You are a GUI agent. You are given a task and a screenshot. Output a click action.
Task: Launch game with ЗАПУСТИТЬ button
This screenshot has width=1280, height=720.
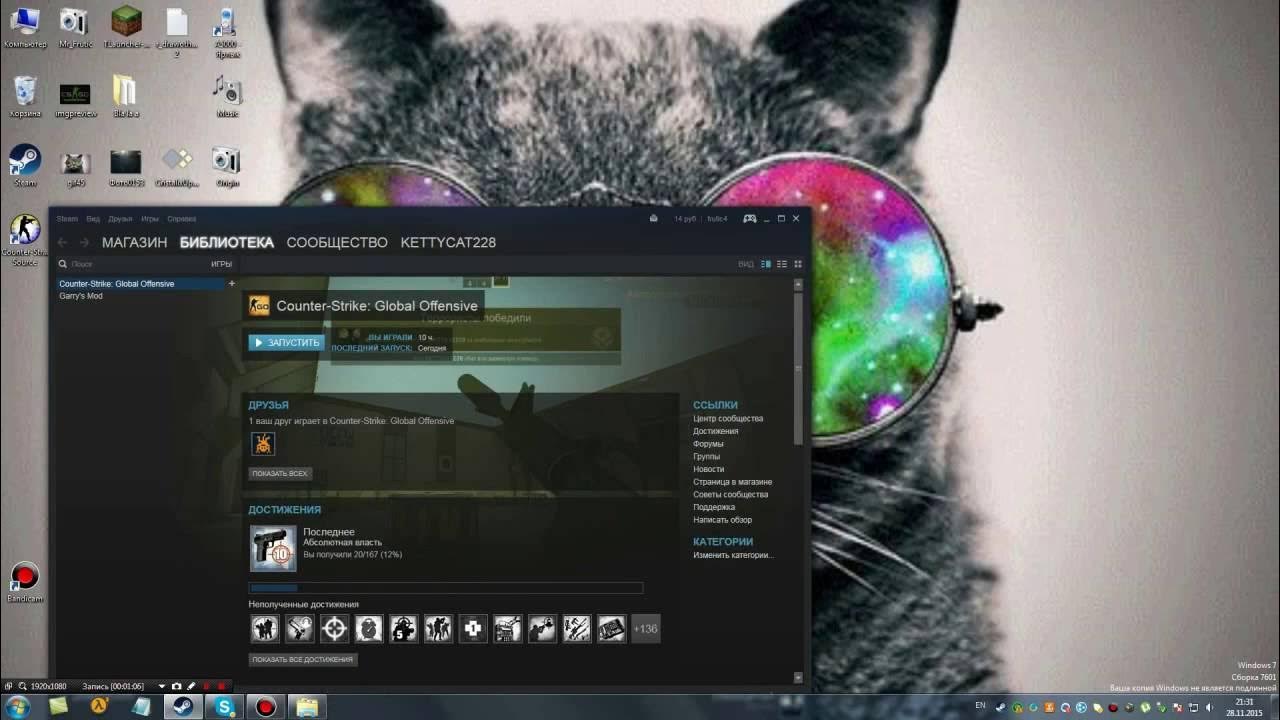click(287, 342)
